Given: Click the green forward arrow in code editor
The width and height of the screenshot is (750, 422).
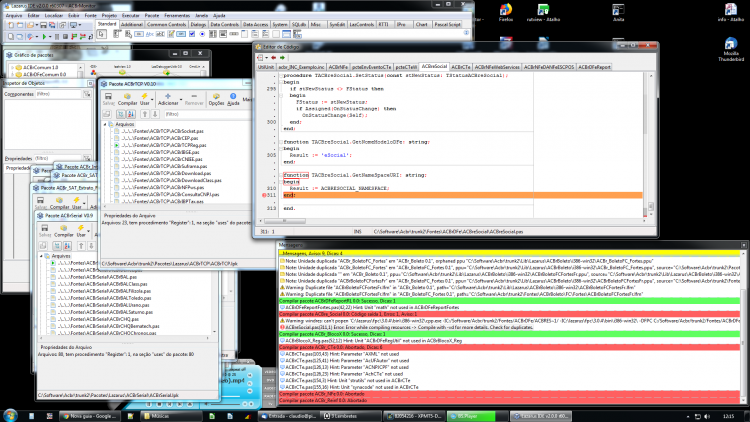Looking at the screenshot, I should 282,57.
